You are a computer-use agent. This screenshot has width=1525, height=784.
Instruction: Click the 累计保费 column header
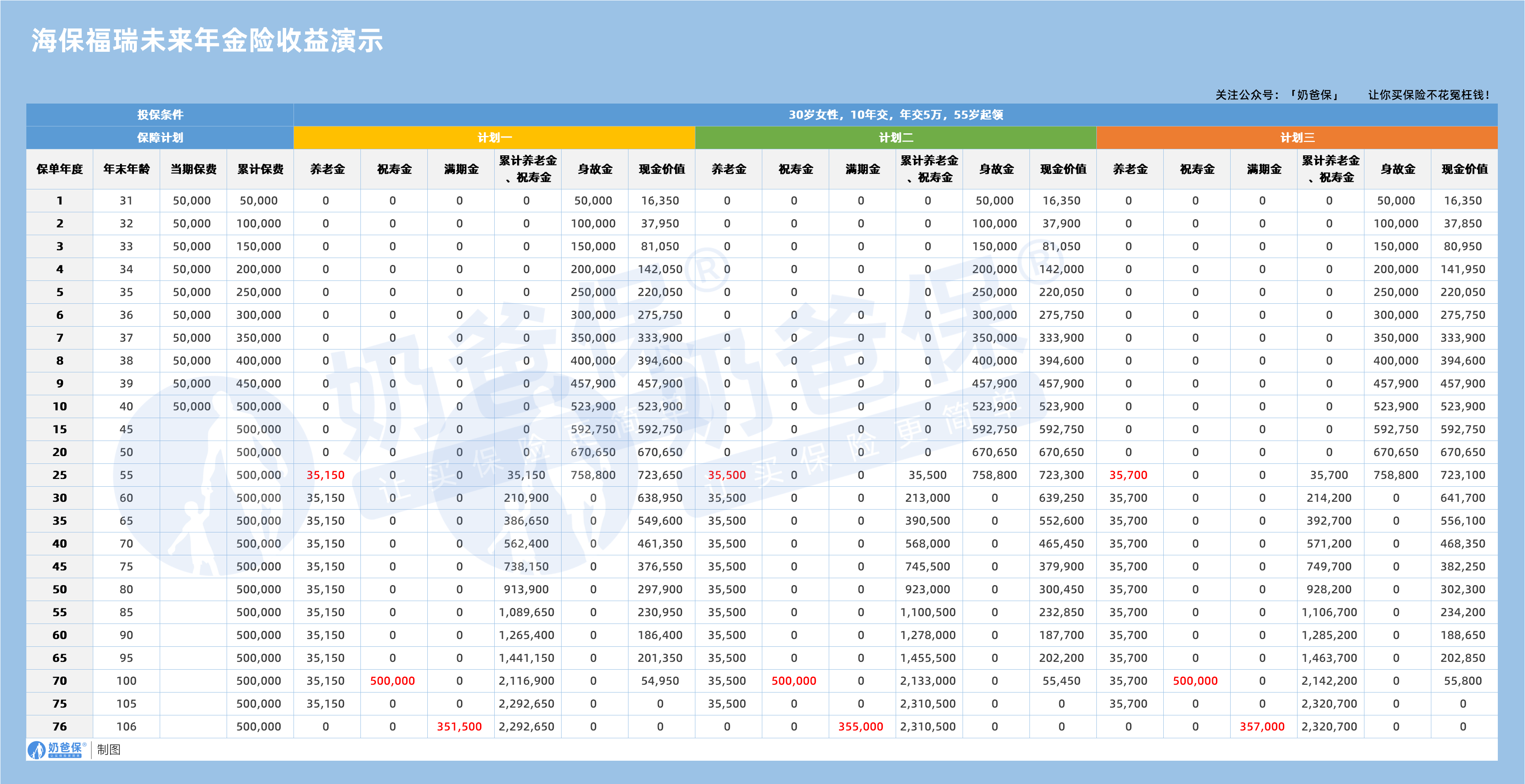point(260,169)
